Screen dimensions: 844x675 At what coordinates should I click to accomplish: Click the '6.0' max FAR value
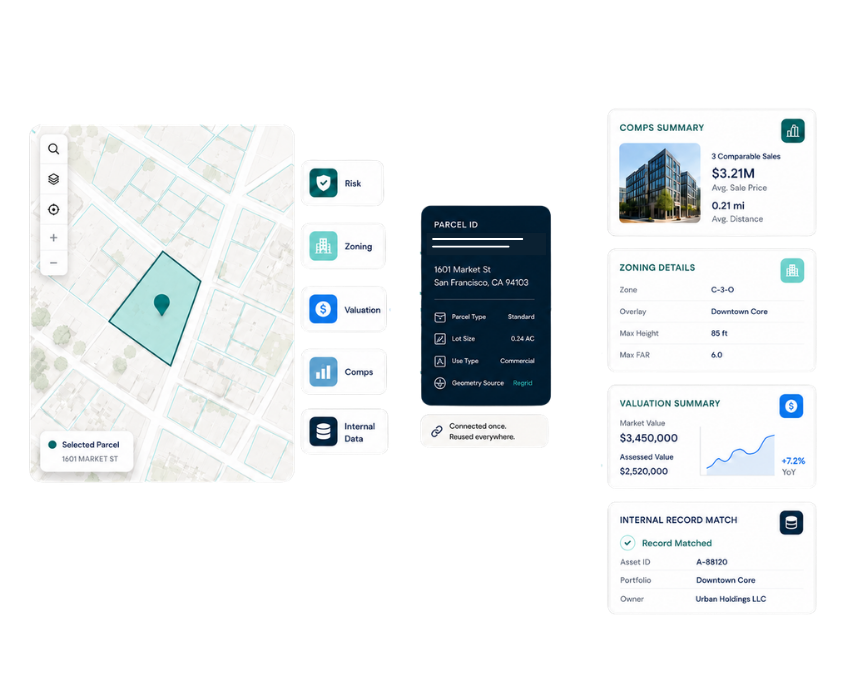[x=716, y=355]
